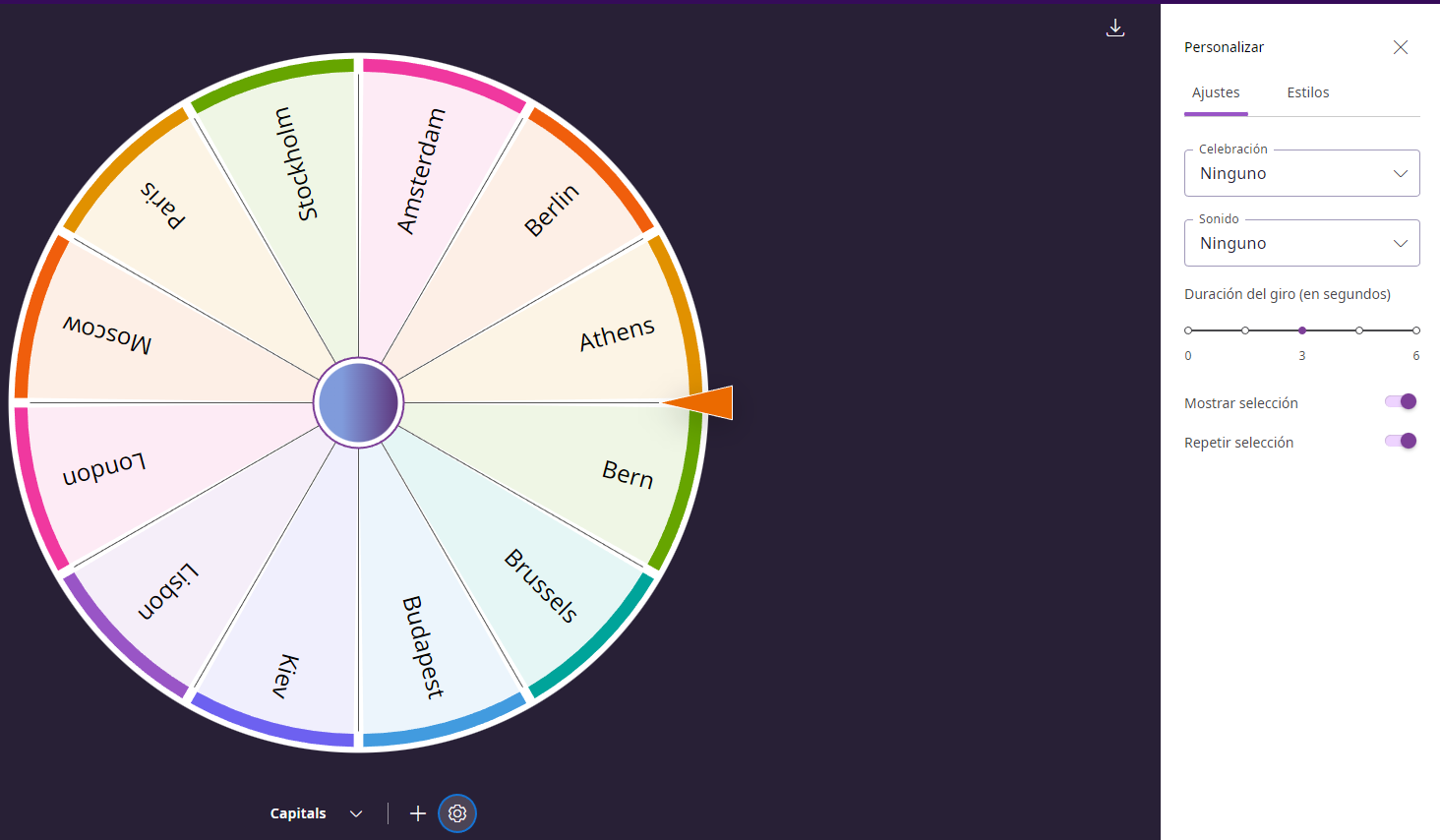Click the wheel's center hub to spin
The height and width of the screenshot is (840, 1440).
358,402
